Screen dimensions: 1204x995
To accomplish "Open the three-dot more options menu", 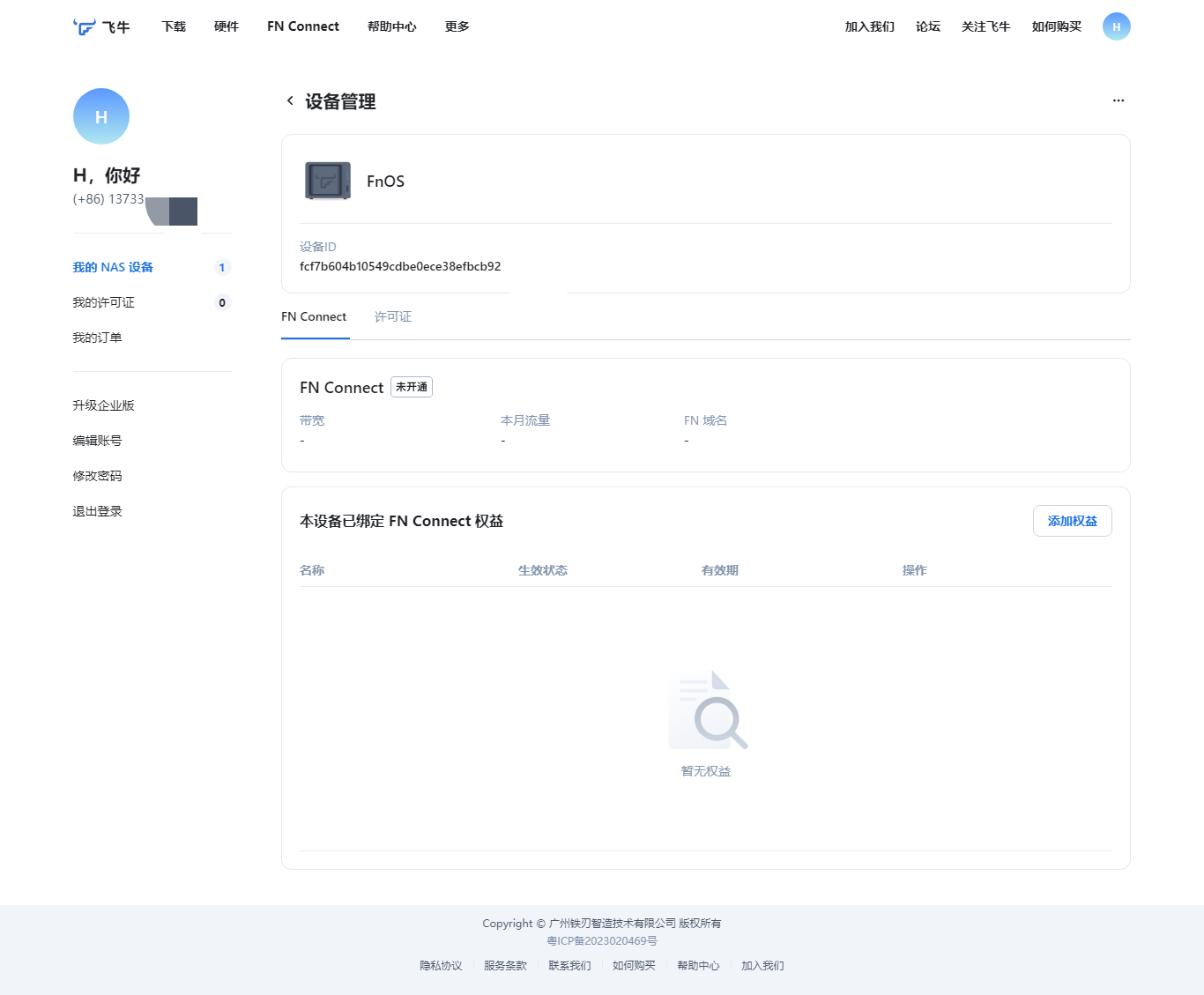I will [1119, 100].
